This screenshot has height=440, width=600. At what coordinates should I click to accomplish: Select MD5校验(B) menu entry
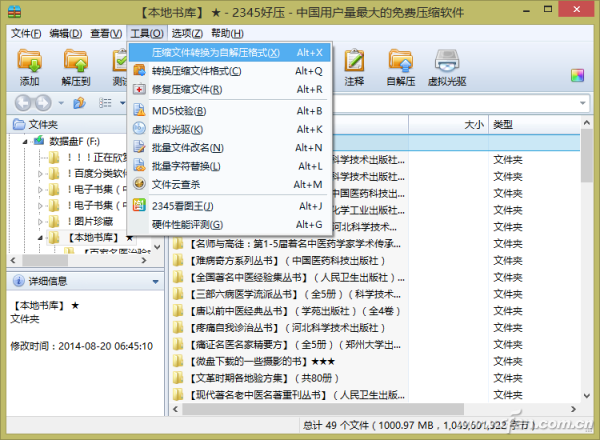click(x=230, y=111)
